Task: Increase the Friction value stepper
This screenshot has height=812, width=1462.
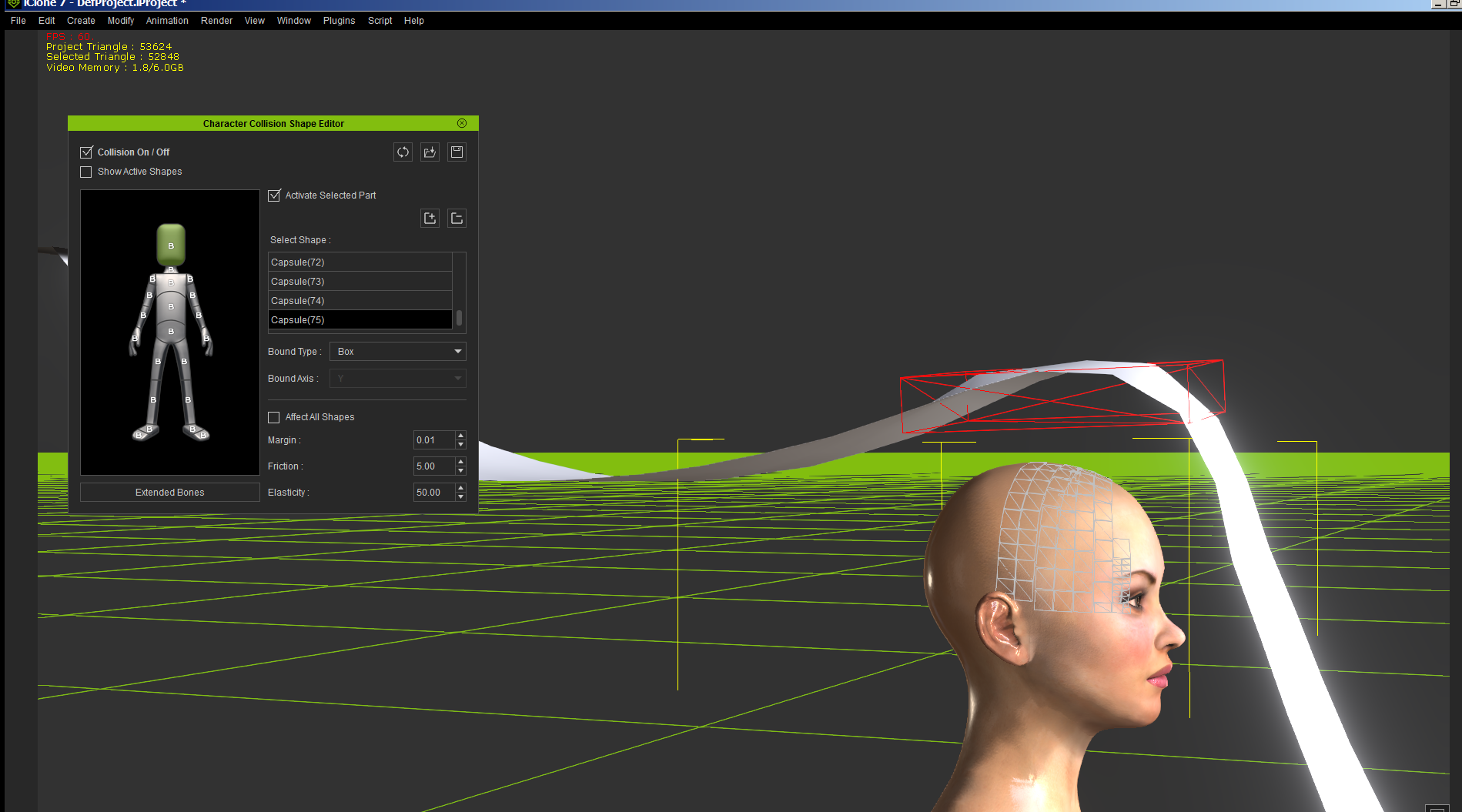Action: 460,462
